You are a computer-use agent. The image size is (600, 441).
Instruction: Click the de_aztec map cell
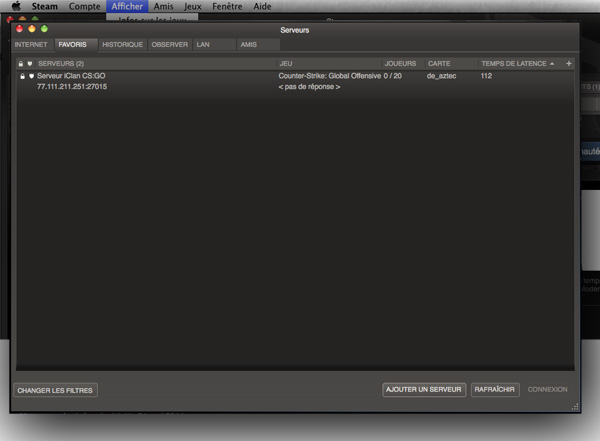pos(441,76)
